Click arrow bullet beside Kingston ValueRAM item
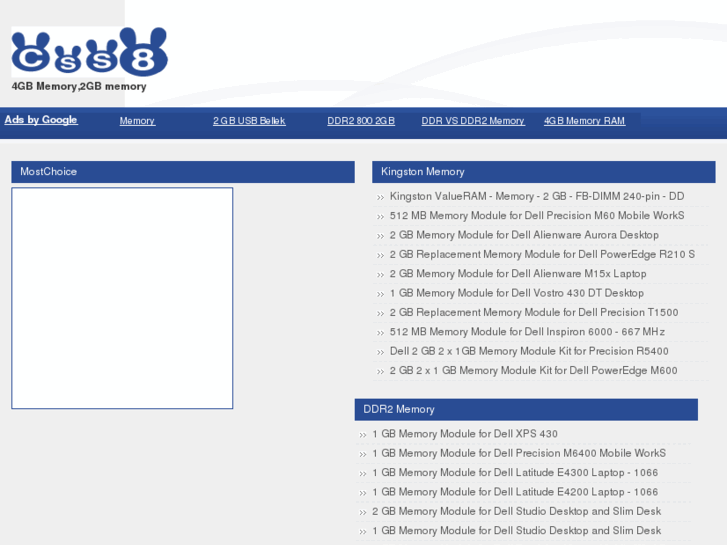 (380, 198)
